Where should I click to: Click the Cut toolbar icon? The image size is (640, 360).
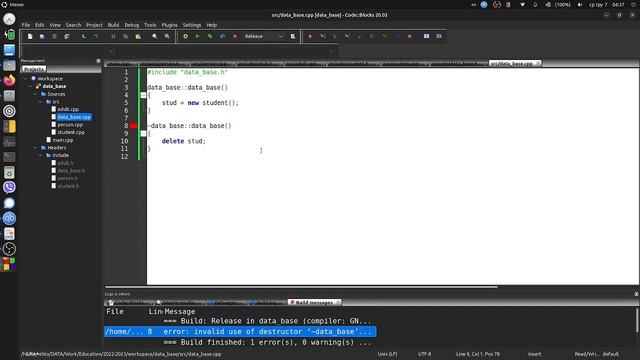pyautogui.click(x=113, y=36)
